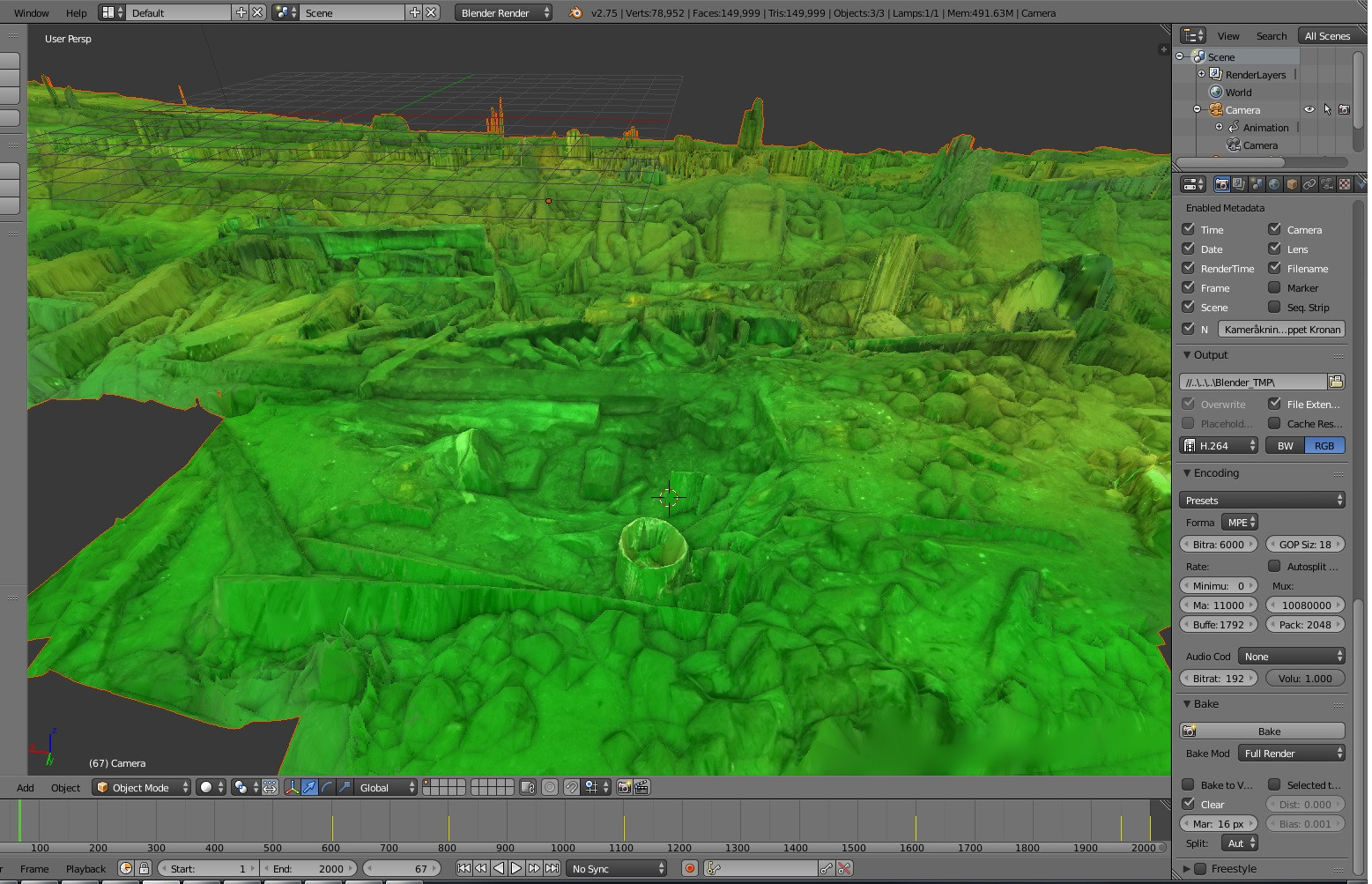Open the Full Render bake mode dropdown

tap(1291, 753)
